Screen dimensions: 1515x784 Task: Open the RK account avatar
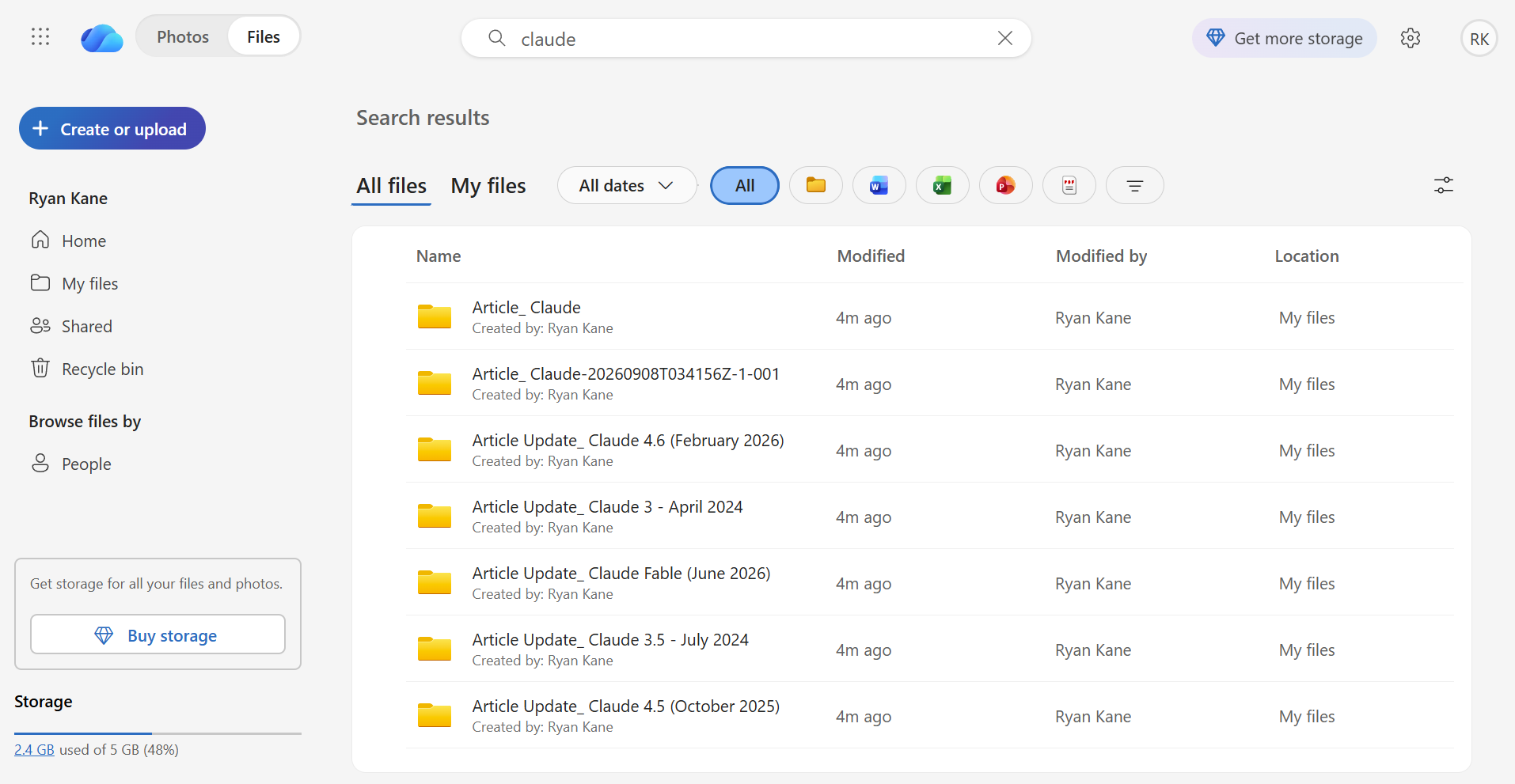click(1479, 39)
